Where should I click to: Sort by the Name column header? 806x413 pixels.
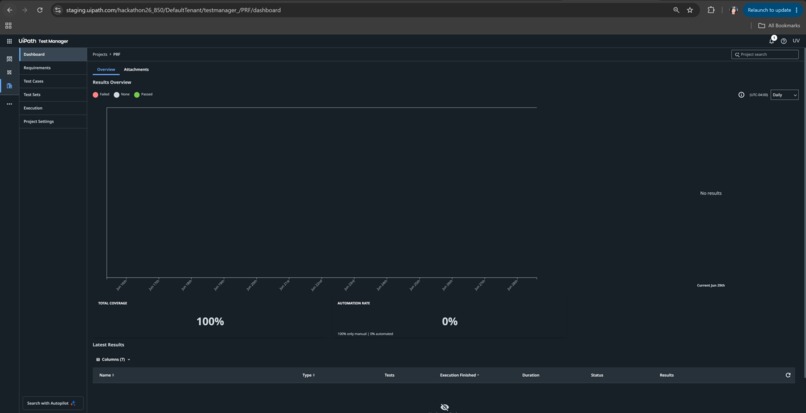click(x=106, y=375)
